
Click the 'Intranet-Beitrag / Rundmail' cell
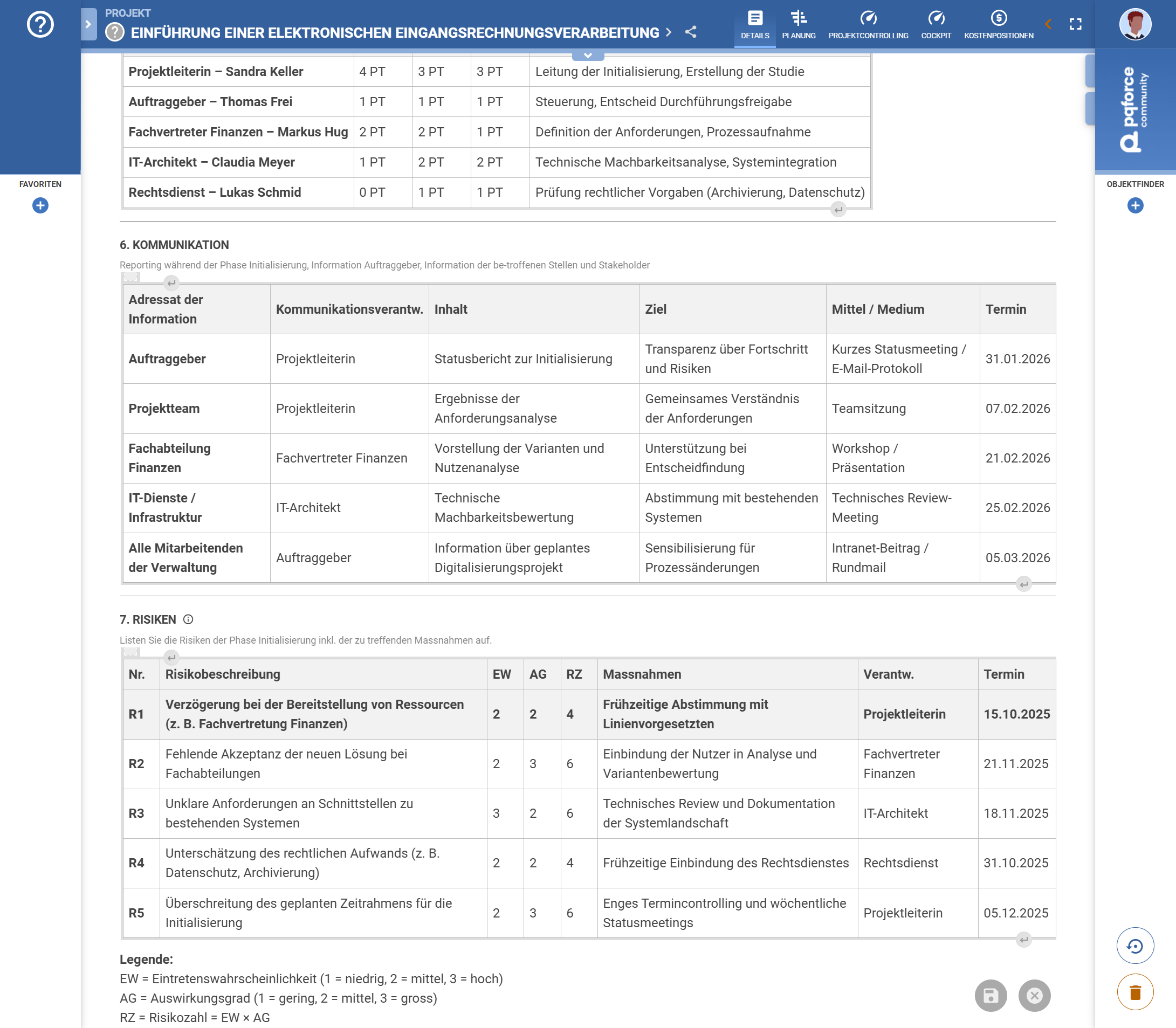(x=903, y=558)
